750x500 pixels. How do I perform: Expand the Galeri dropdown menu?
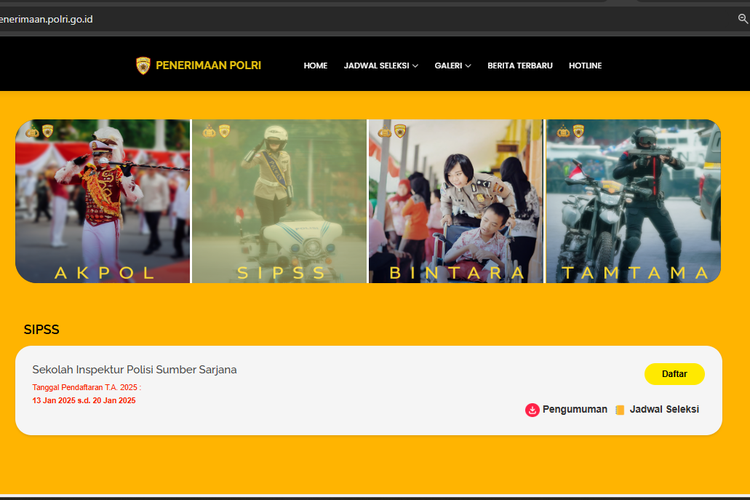(x=453, y=66)
